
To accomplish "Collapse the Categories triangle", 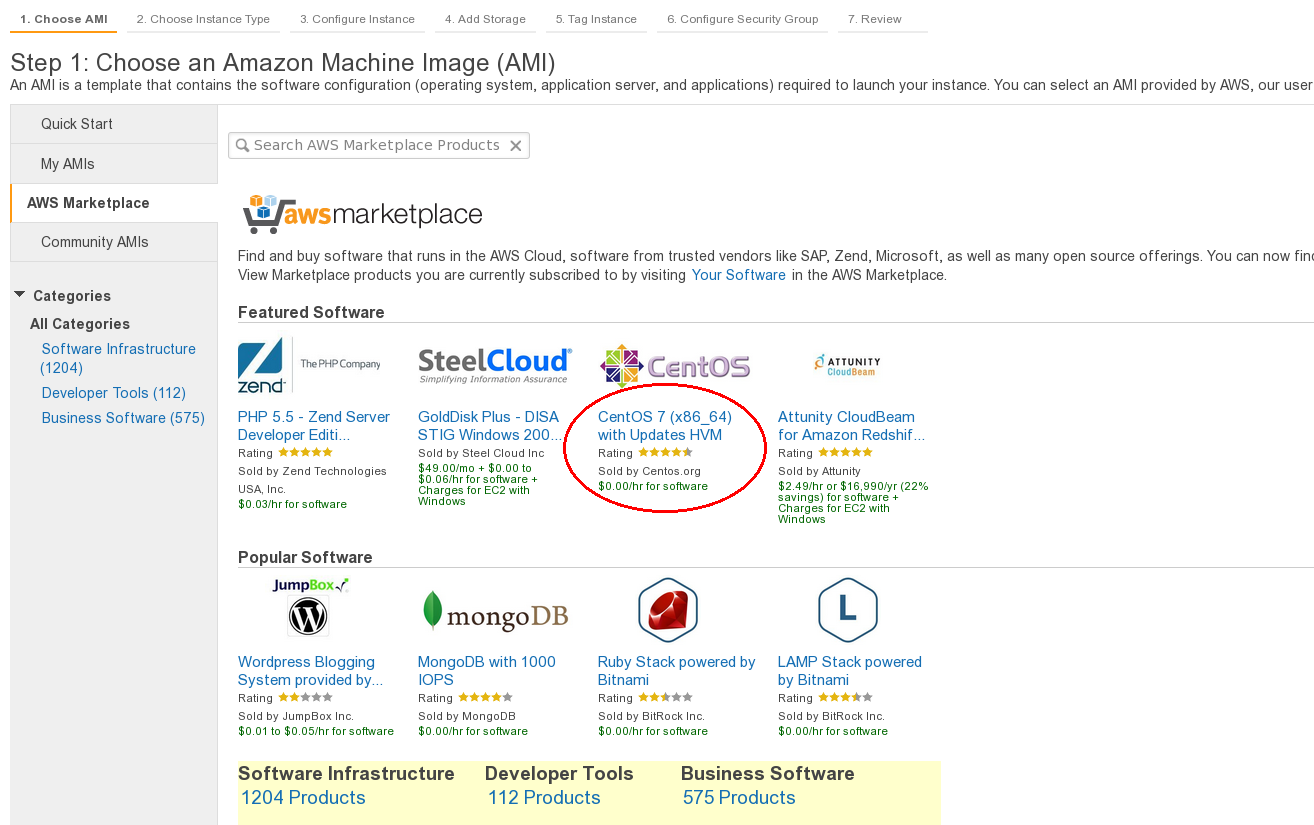I will [19, 295].
